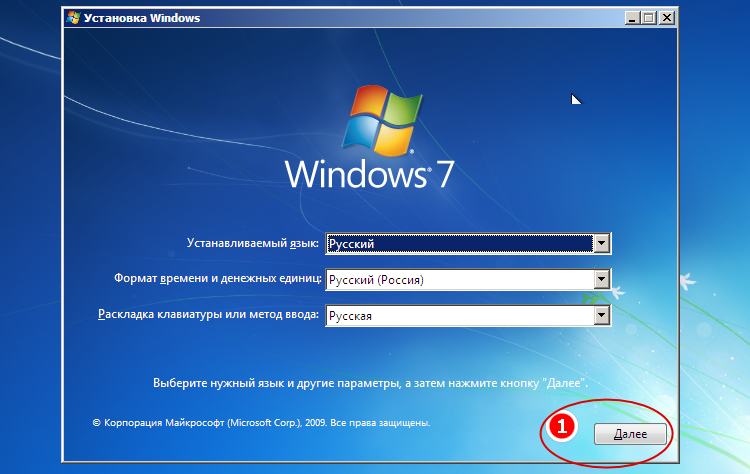
Task: Click the Раскладка клавиатуры или метод ввода label
Action: click(x=209, y=314)
